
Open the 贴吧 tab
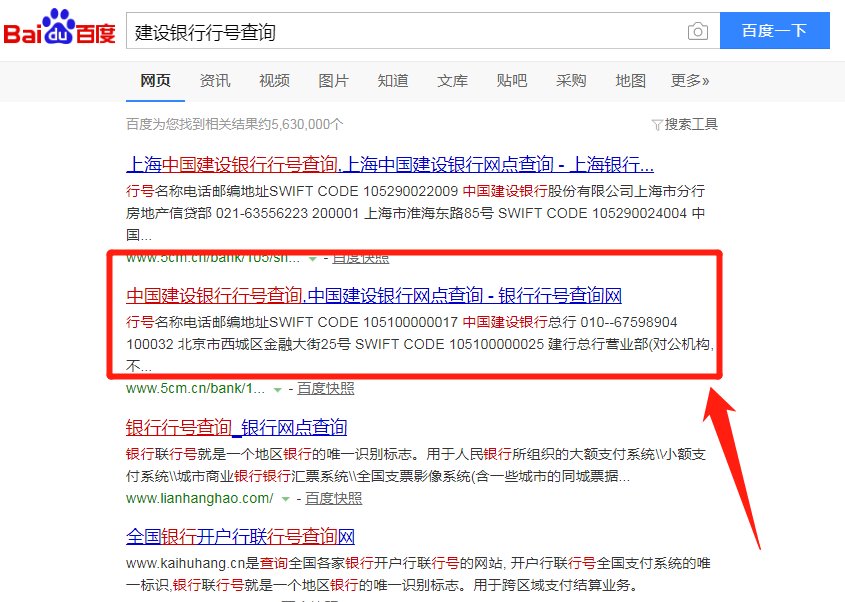[x=512, y=81]
